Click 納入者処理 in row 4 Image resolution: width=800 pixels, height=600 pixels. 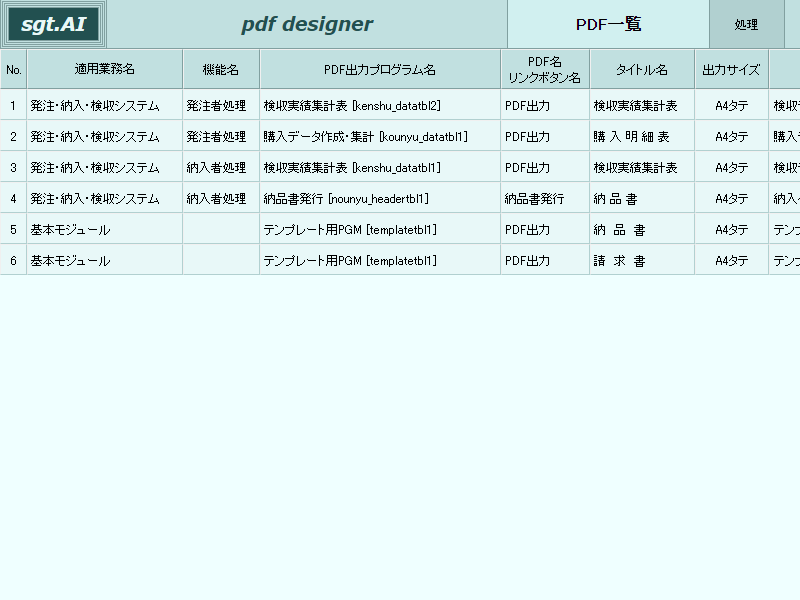click(216, 199)
